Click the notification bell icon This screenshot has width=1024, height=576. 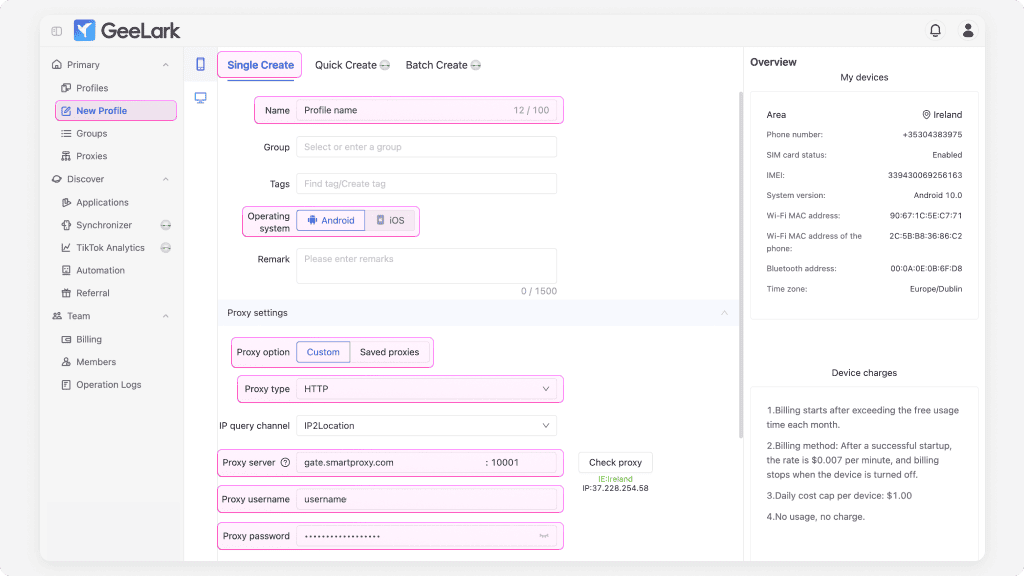935,31
